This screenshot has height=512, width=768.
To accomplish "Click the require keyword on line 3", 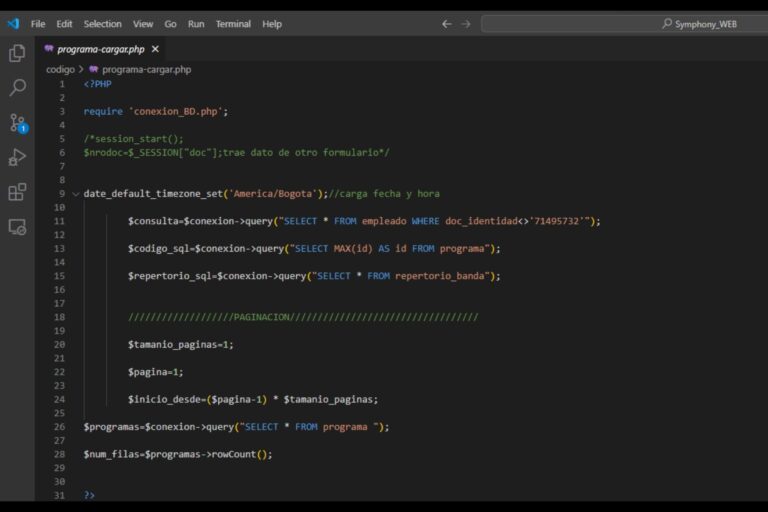I will coord(103,112).
